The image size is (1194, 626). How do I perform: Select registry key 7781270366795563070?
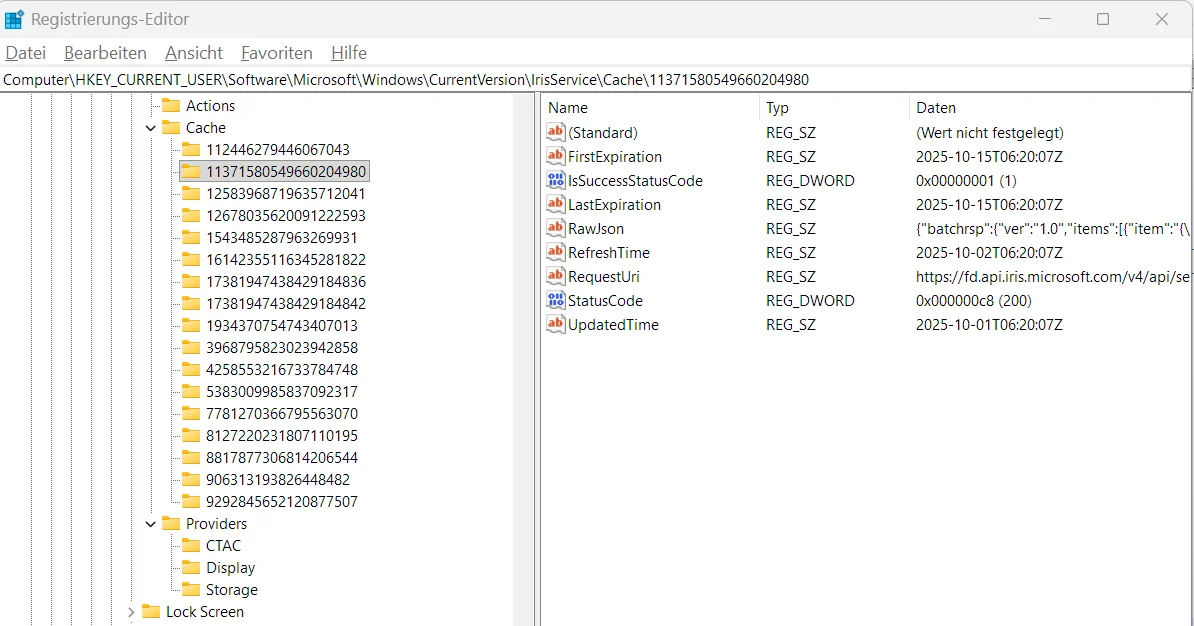282,414
